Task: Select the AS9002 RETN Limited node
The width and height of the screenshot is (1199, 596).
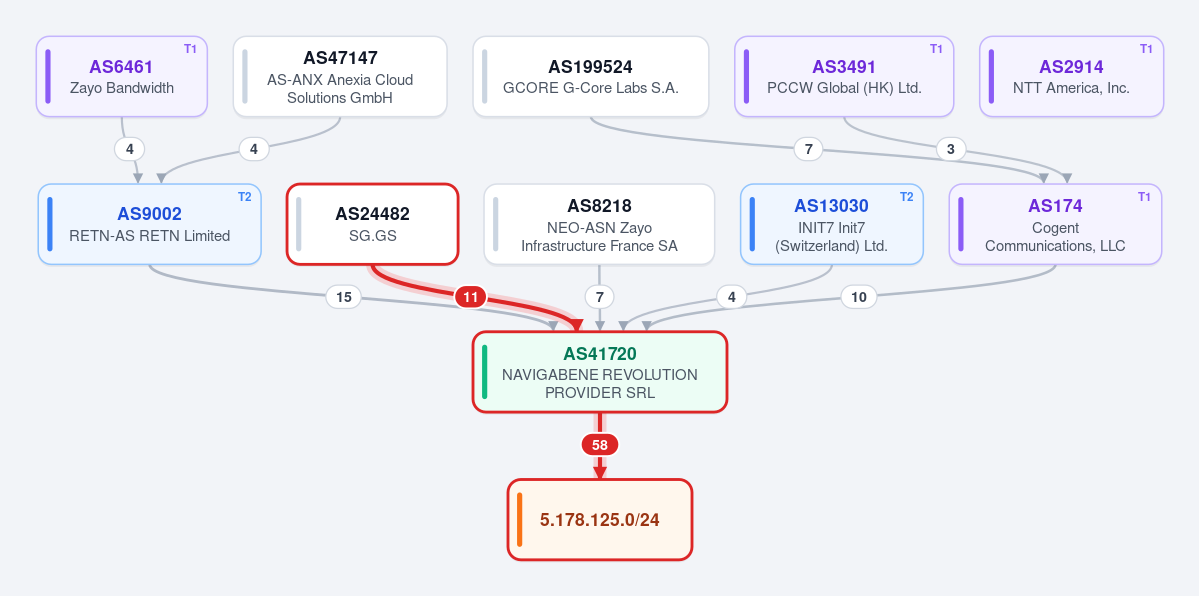Action: [x=150, y=224]
